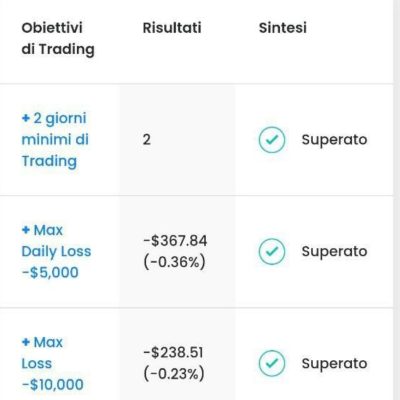Click Superato status in Max Daily Loss row

334,252
